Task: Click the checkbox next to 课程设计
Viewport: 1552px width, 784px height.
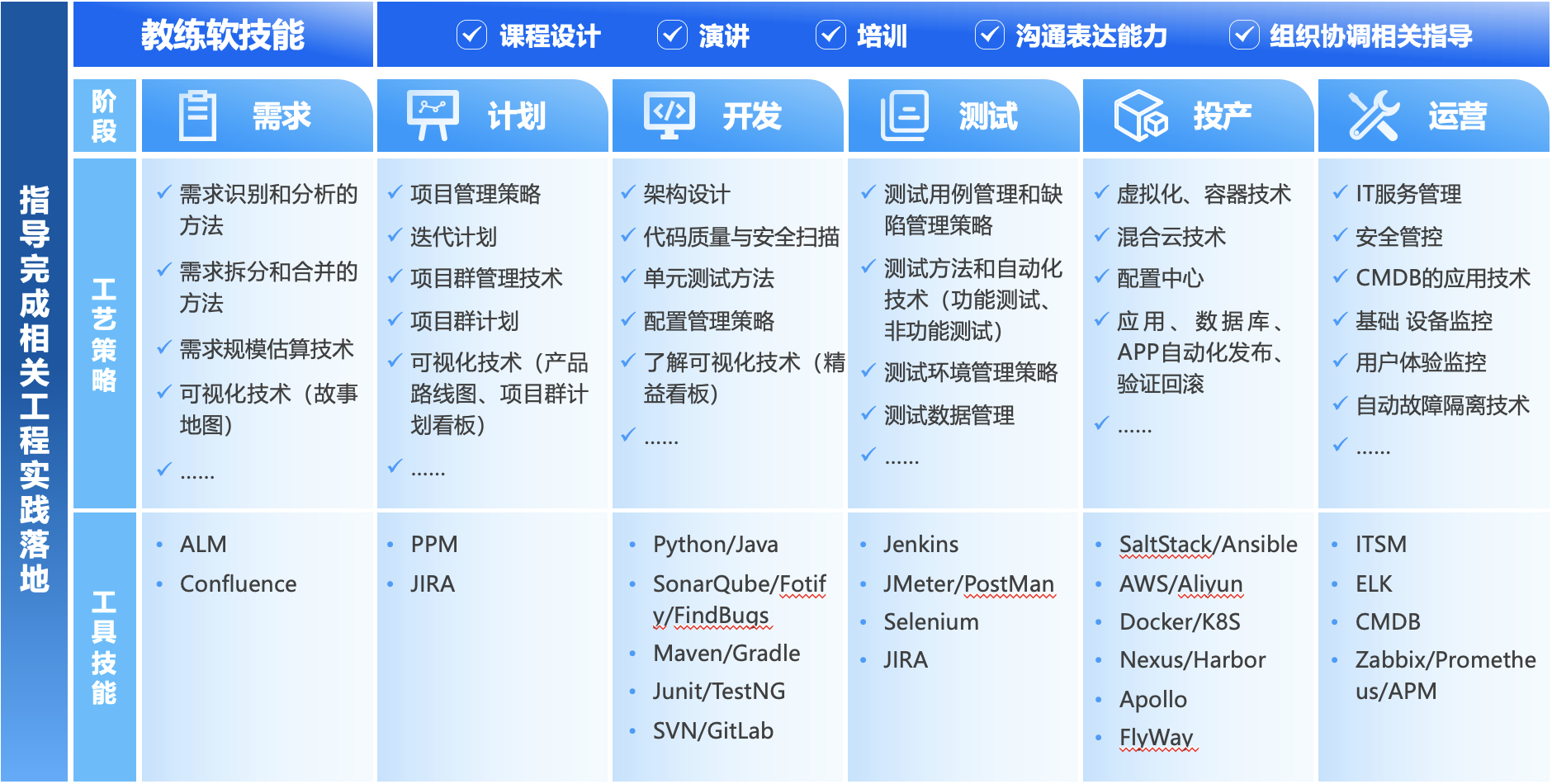Action: tap(471, 35)
